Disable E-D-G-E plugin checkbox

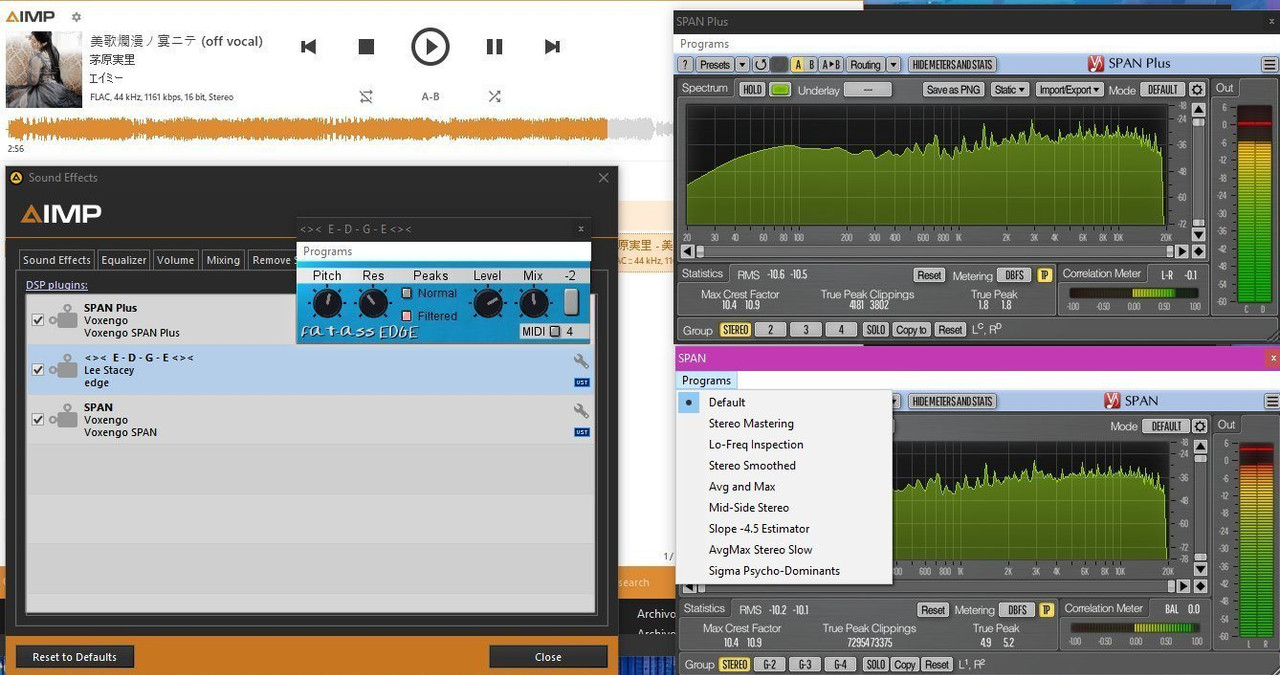38,370
